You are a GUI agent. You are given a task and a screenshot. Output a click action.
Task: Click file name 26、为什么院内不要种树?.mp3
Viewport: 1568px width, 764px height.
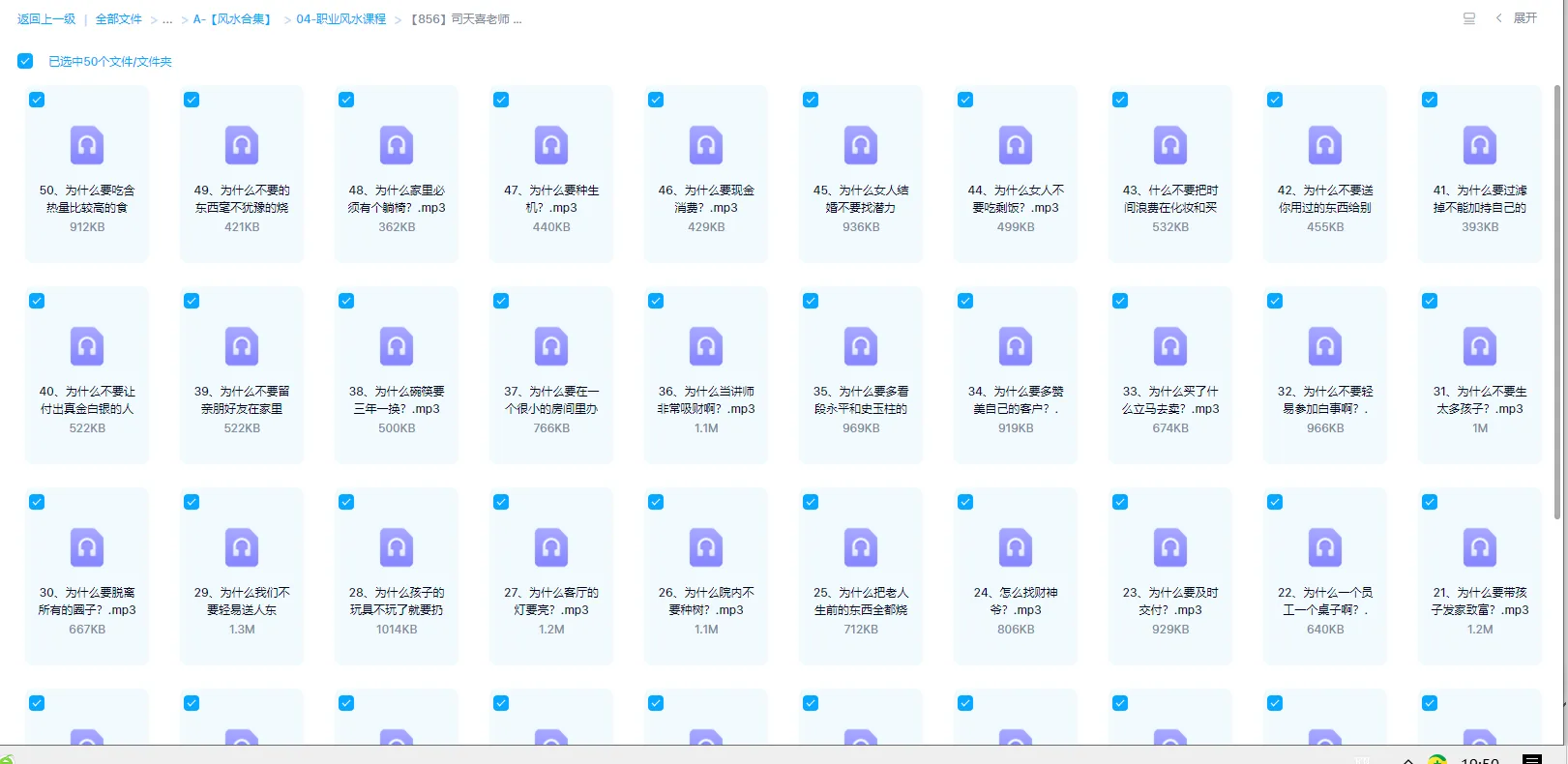(x=706, y=602)
